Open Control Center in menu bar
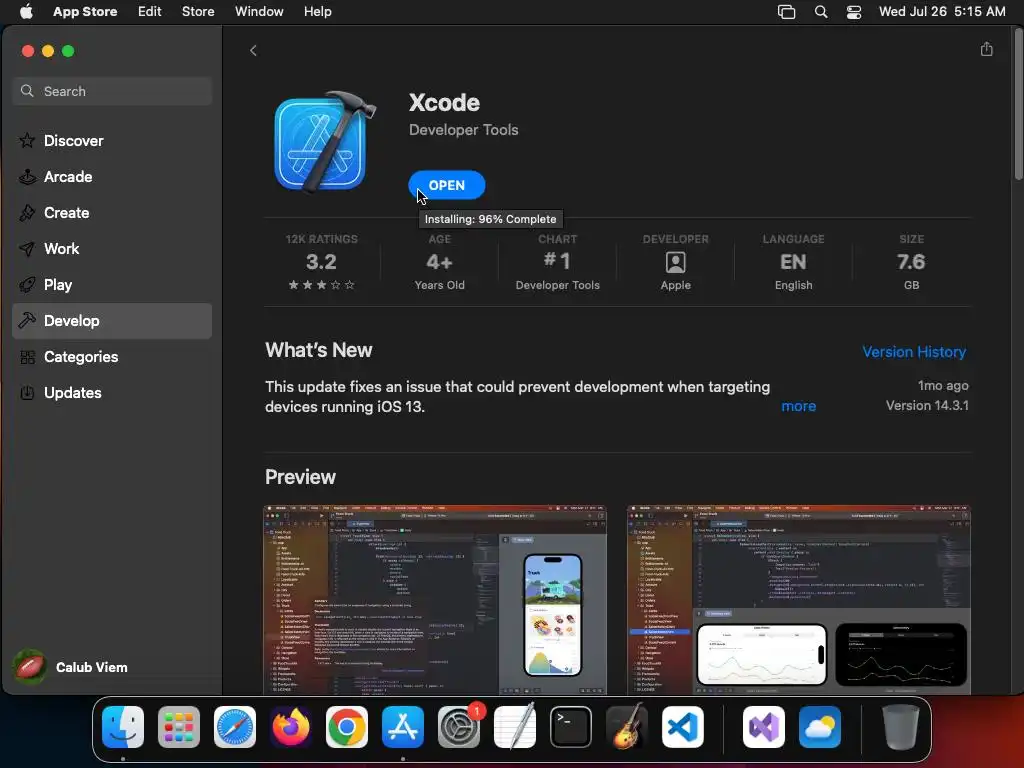This screenshot has width=1024, height=768. pos(854,12)
